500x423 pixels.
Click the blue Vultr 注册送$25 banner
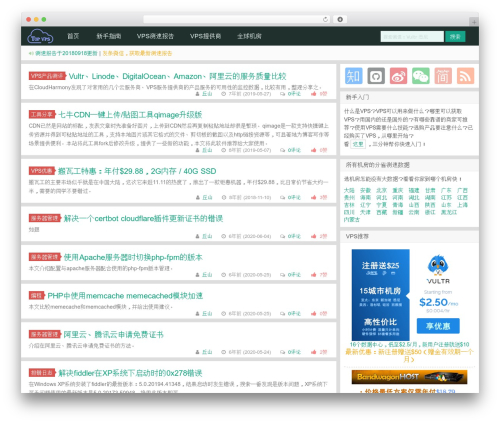pyautogui.click(x=381, y=295)
